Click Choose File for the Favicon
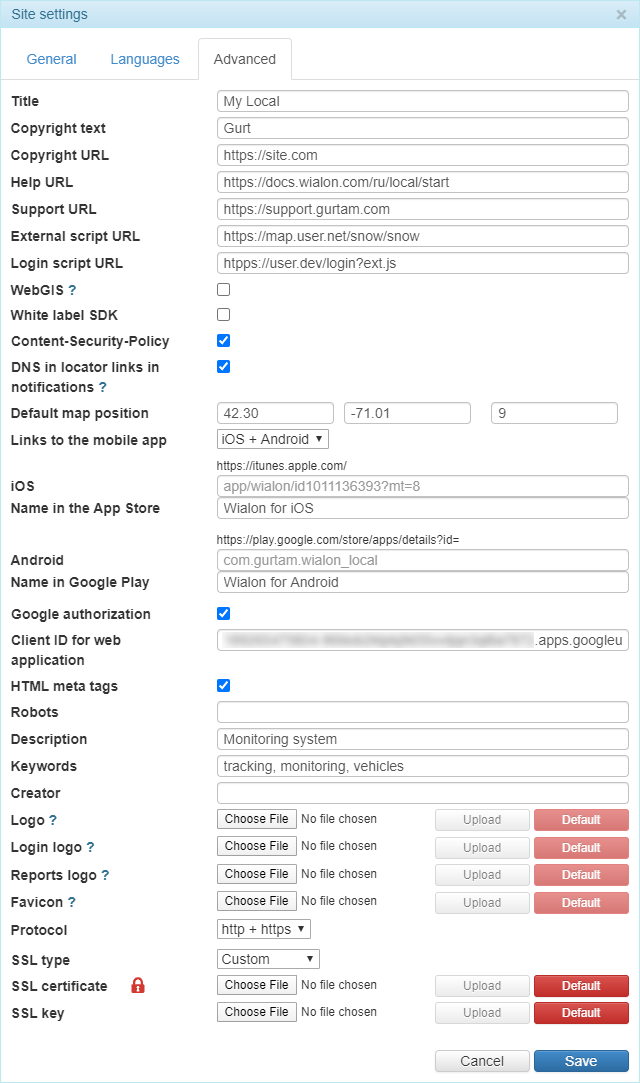This screenshot has width=640, height=1083. pyautogui.click(x=257, y=901)
